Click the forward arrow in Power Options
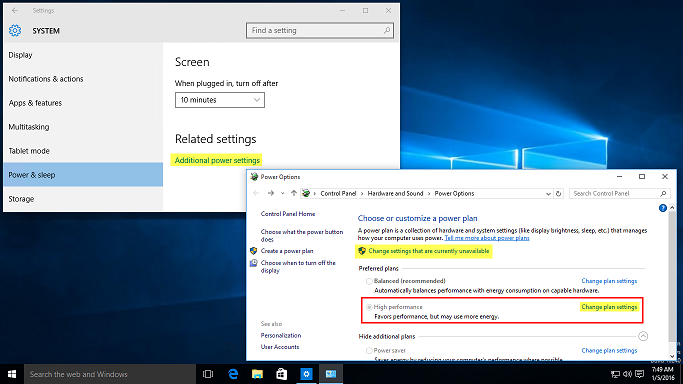 coord(270,193)
